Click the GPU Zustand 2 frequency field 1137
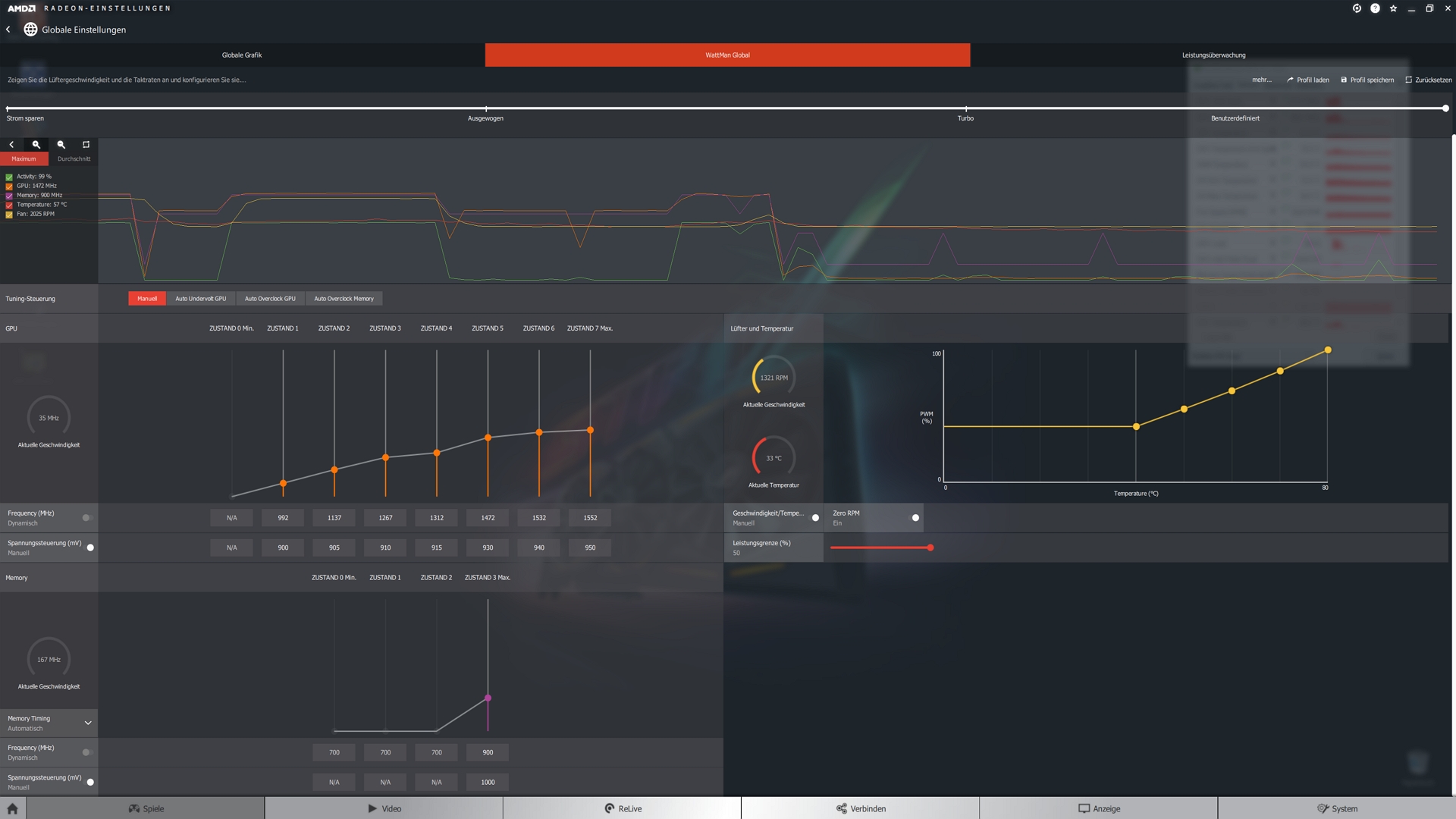 (x=334, y=518)
